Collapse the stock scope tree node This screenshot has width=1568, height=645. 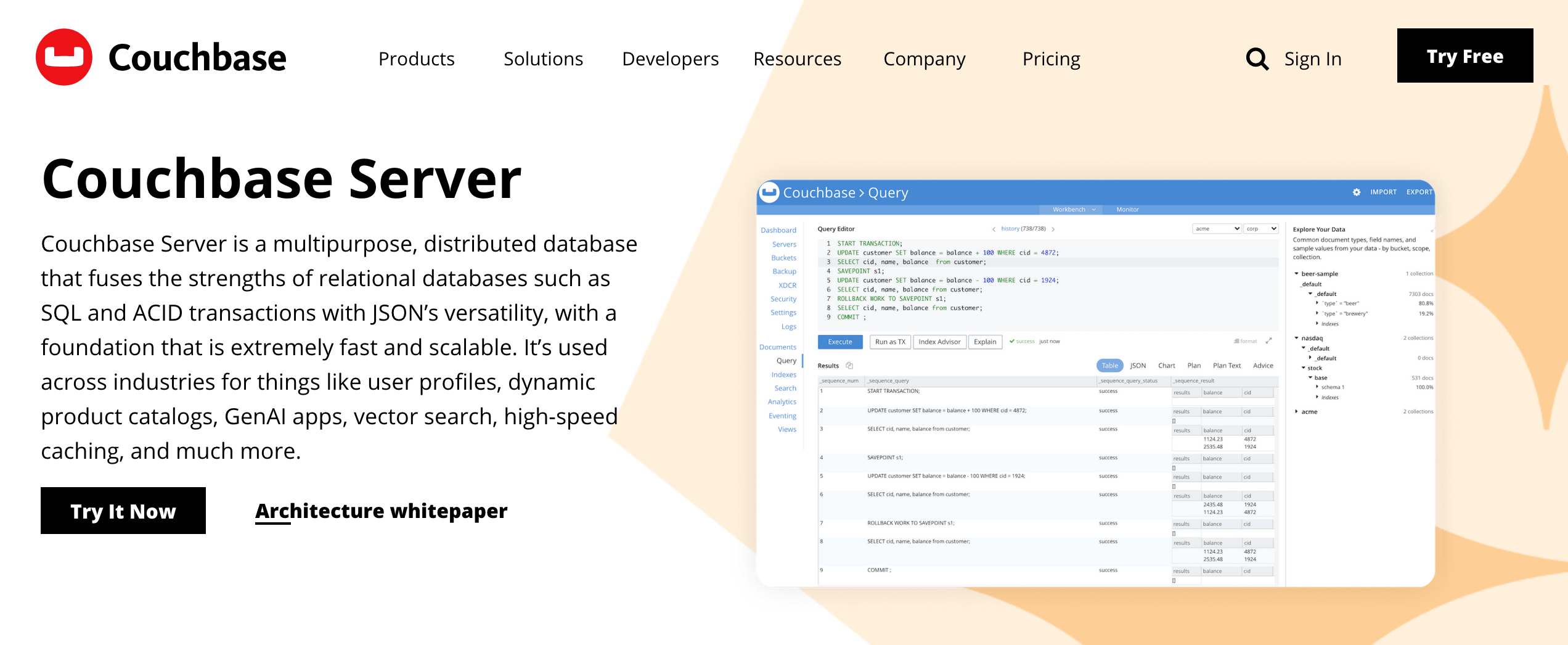click(x=1303, y=368)
